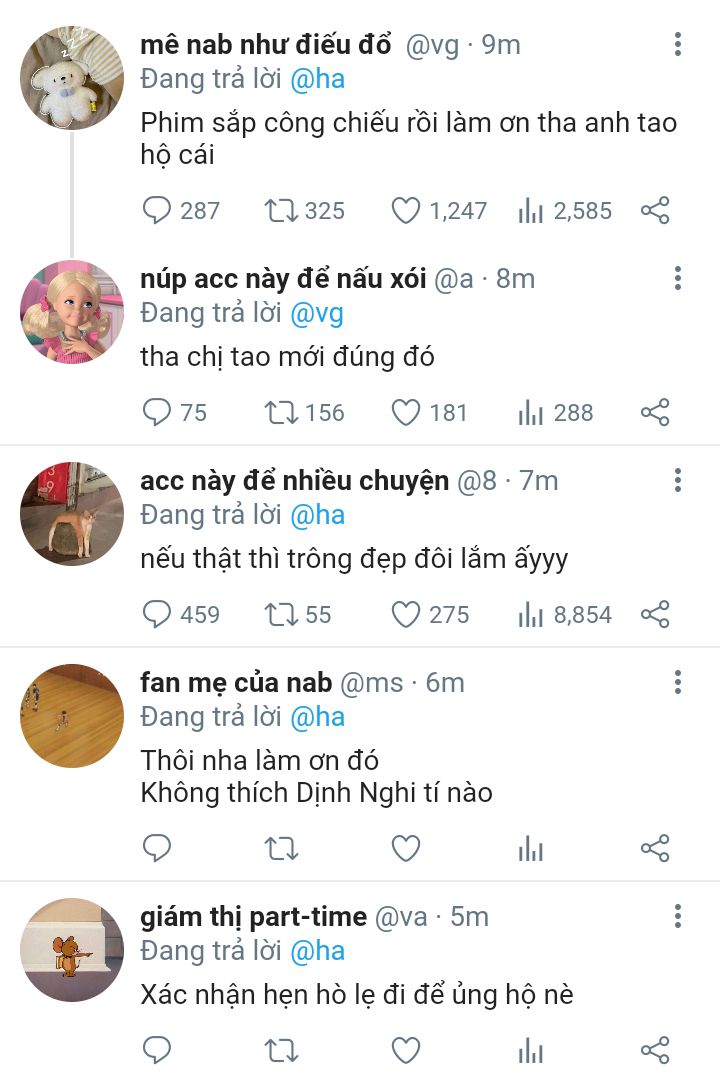Share giám thị part-time's tweet
Screen dimensions: 720x1074
(x=655, y=1049)
